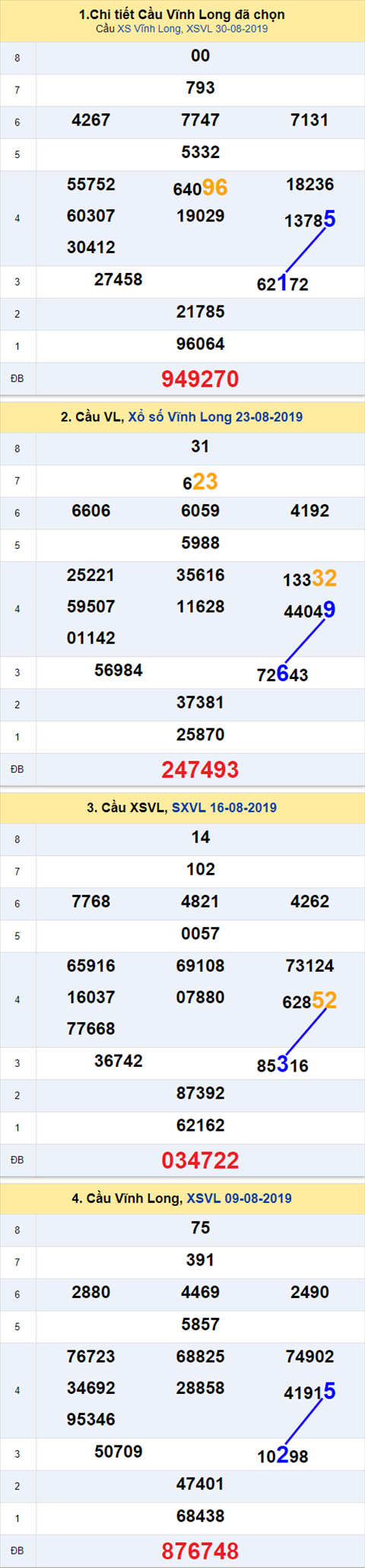Select the number 4267
This screenshot has width=365, height=1568.
point(91,120)
